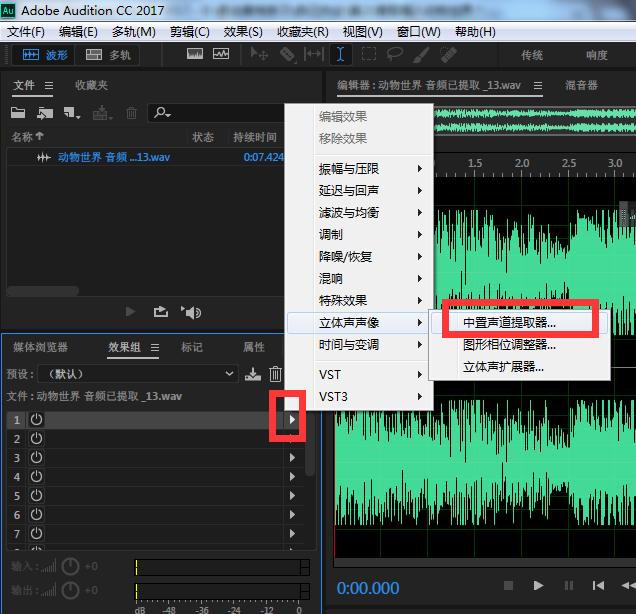Select 响度 workspace

coord(597,55)
